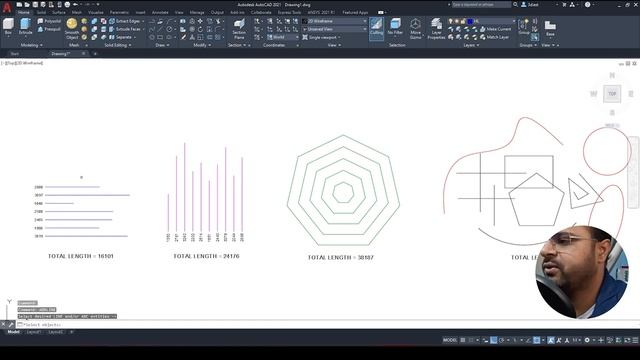Open the Single viewport dropdown
Image resolution: width=640 pixels, height=360 pixels.
click(x=322, y=37)
